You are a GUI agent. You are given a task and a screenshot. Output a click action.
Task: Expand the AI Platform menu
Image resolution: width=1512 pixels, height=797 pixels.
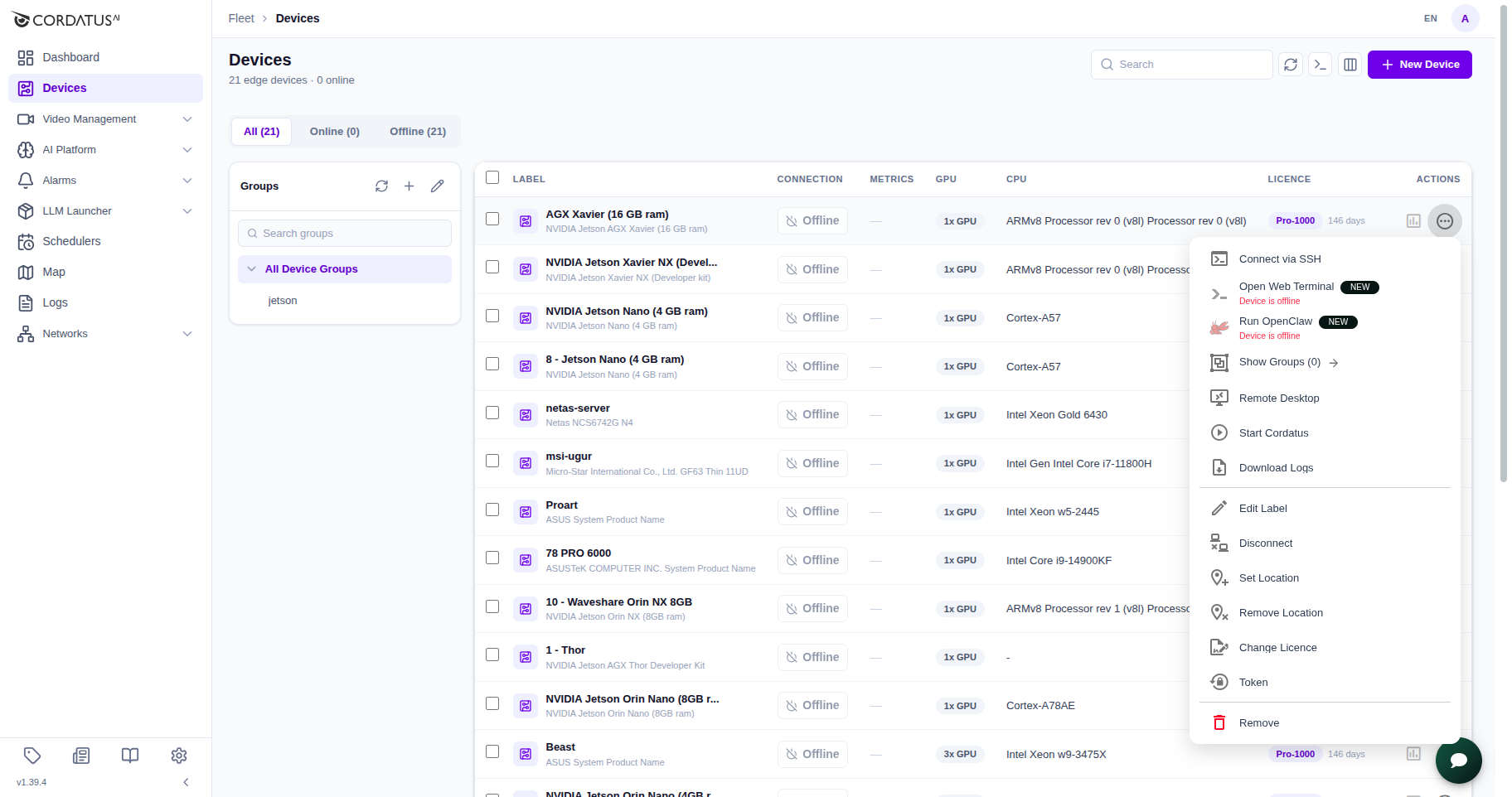[x=105, y=150]
